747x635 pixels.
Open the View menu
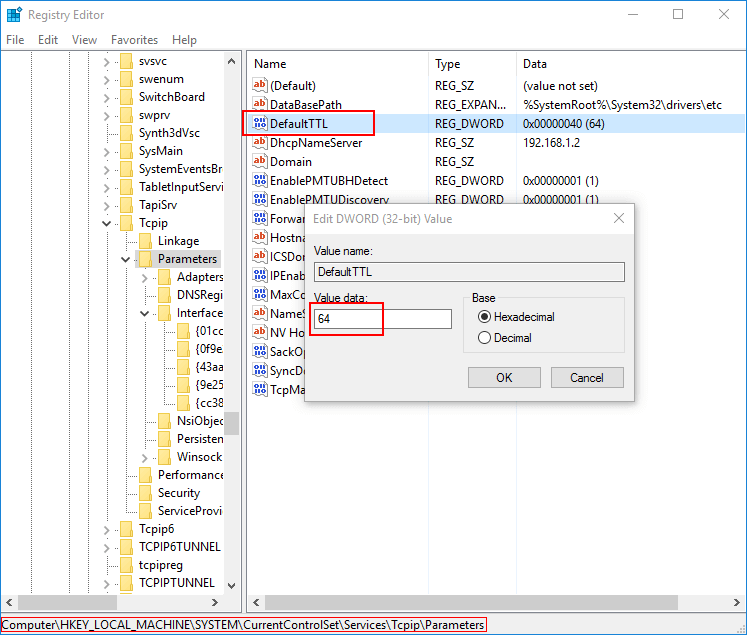tap(84, 40)
